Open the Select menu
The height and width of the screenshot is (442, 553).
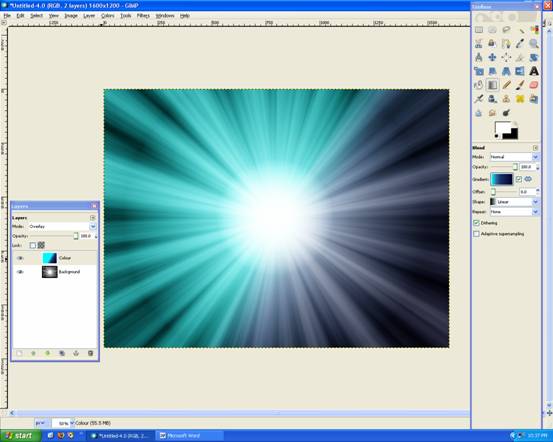pyautogui.click(x=36, y=16)
